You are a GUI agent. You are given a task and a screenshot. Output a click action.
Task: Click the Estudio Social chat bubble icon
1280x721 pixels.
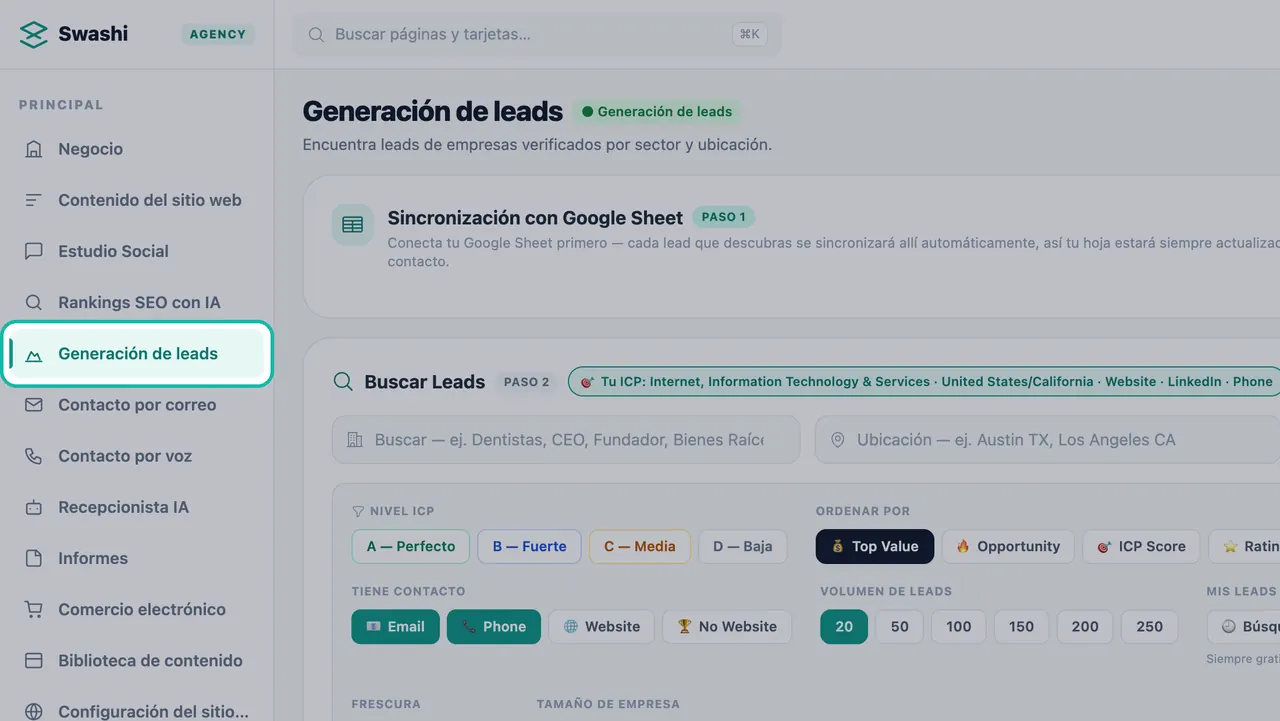click(x=34, y=251)
